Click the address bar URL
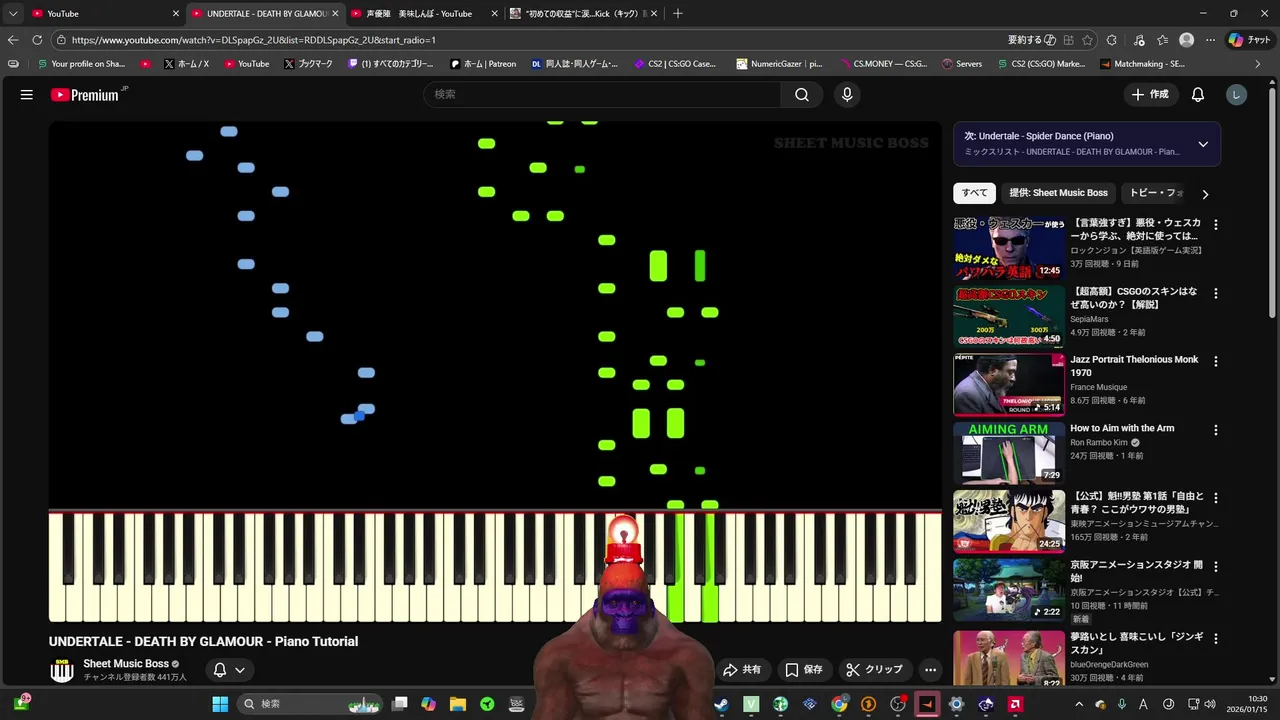This screenshot has width=1280, height=720. (253, 40)
